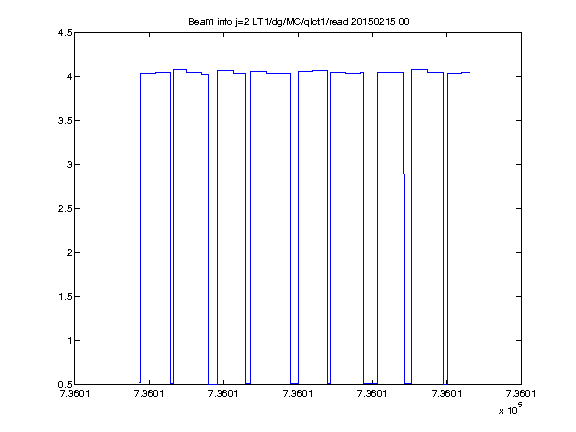Click the date "20150215 00" in the title
Screen dimensions: 576x432
tap(380, 22)
